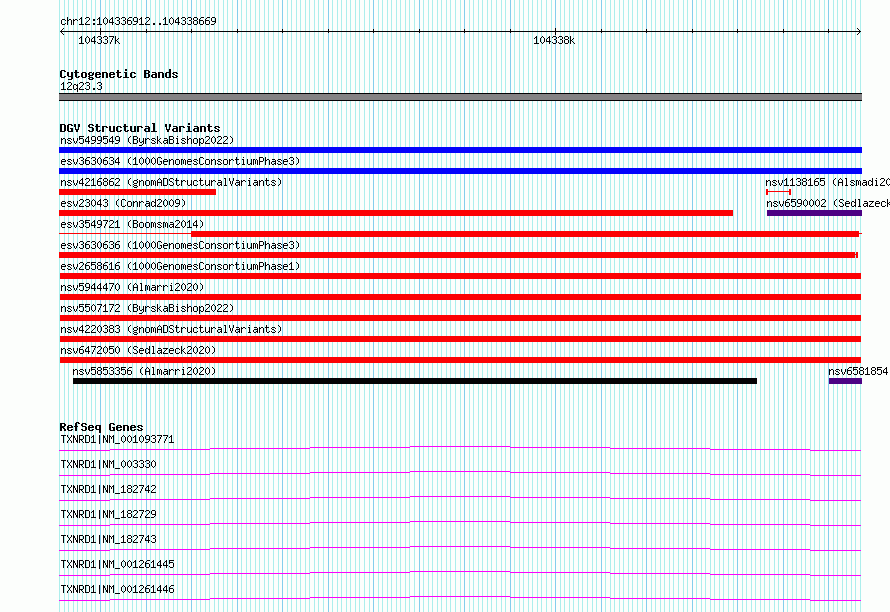Select the purple bar under nsv6581854
Viewport: 890px width, 612px height.
click(845, 381)
